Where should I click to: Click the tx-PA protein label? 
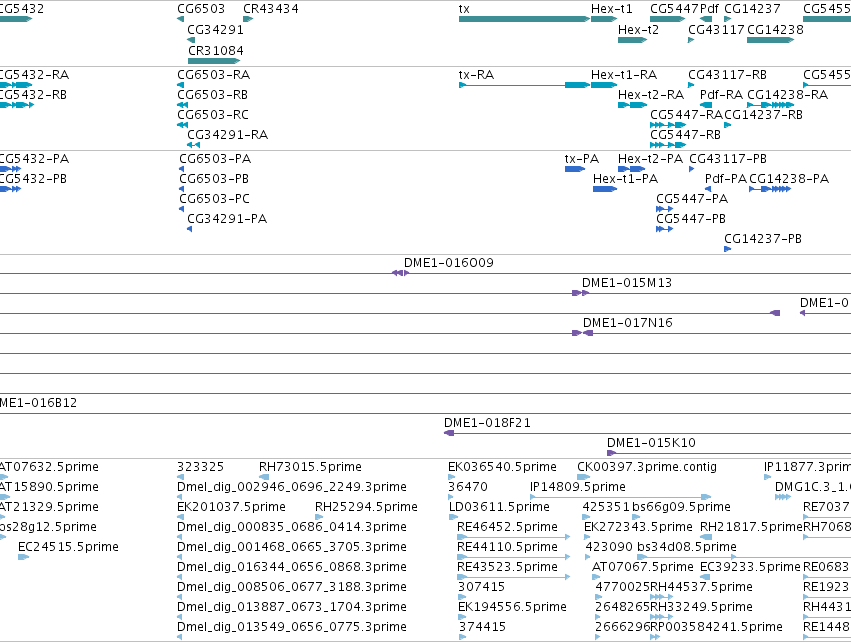pos(582,158)
